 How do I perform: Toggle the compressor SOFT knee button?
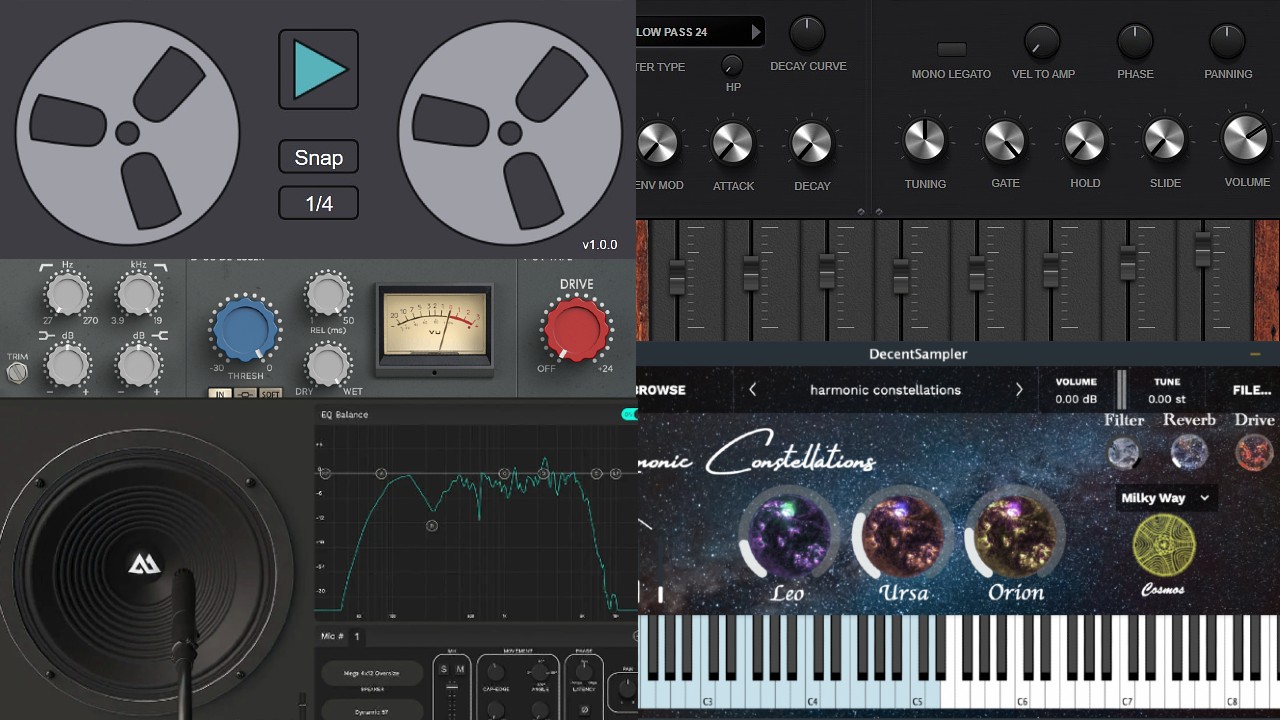tap(270, 394)
